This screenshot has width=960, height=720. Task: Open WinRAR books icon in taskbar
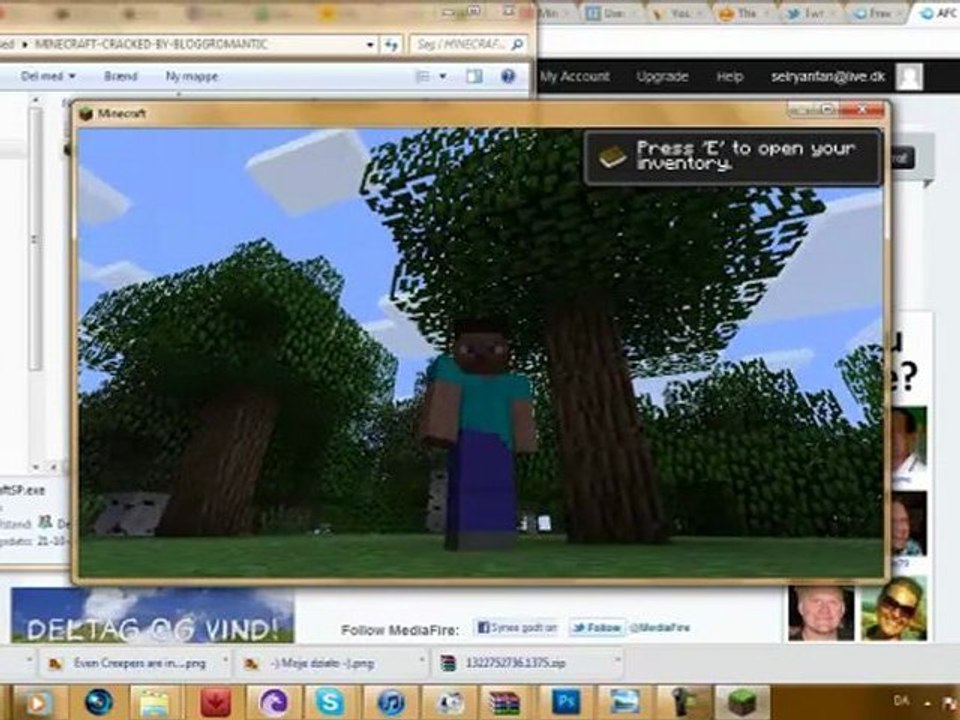(x=504, y=703)
